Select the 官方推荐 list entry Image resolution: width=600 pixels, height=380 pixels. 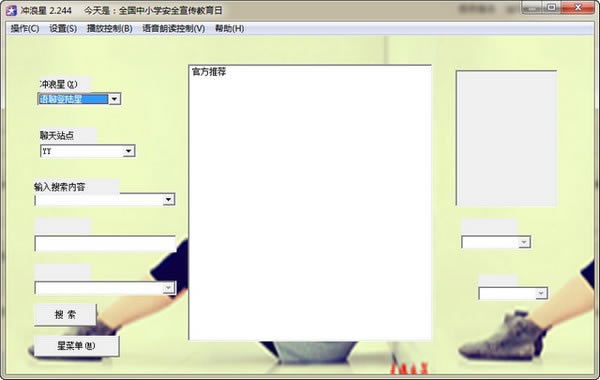[x=209, y=72]
